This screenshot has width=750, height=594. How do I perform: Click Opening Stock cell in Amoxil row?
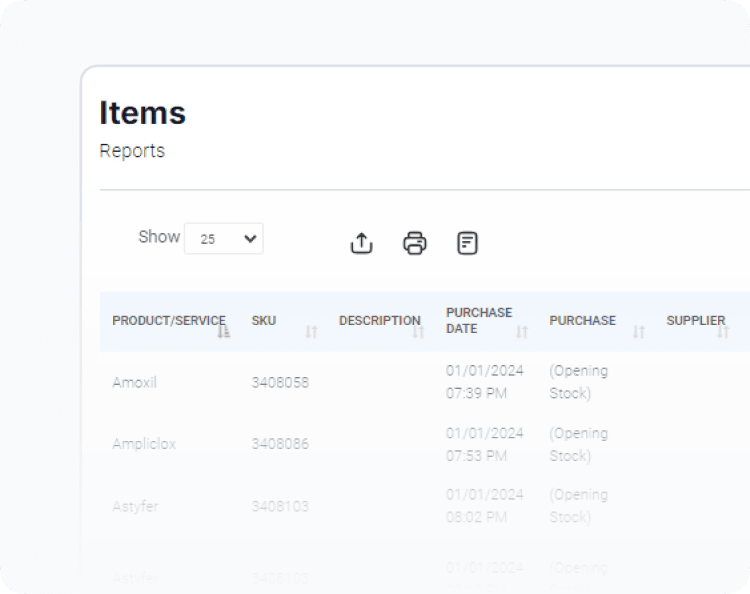pyautogui.click(x=578, y=382)
